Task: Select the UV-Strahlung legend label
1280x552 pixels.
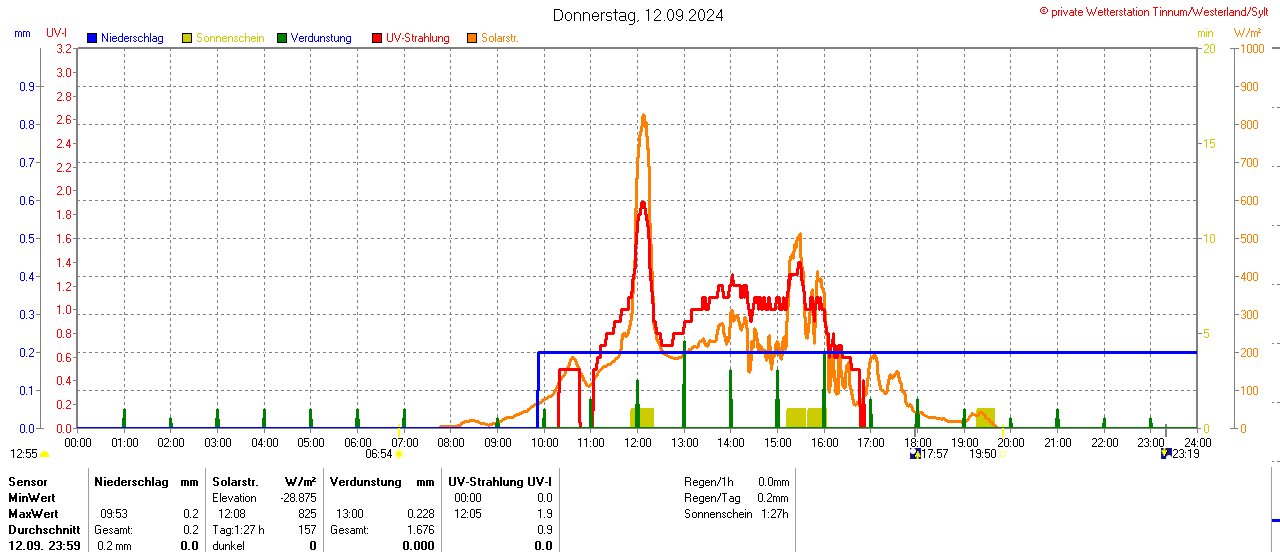Action: click(x=420, y=38)
